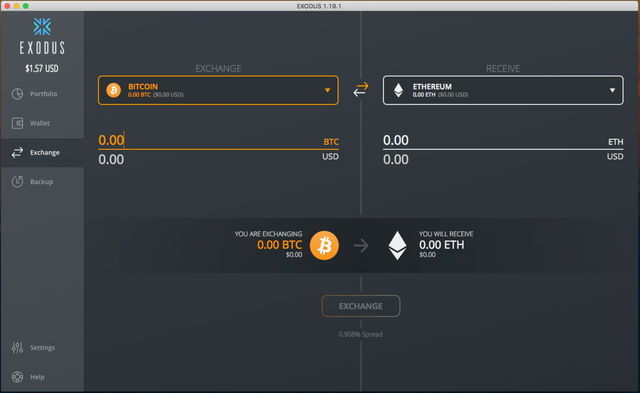Open the ETHEREUM receive asset selector

coord(503,90)
